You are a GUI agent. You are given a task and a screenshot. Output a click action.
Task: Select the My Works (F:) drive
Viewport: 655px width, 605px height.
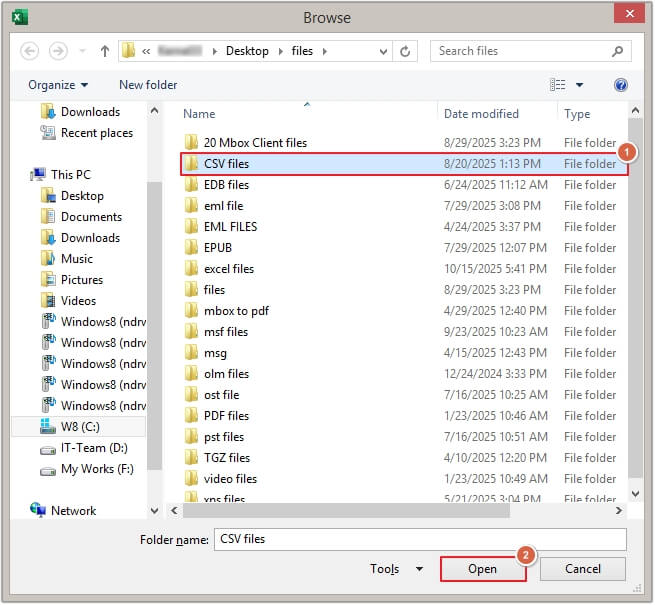[x=87, y=469]
